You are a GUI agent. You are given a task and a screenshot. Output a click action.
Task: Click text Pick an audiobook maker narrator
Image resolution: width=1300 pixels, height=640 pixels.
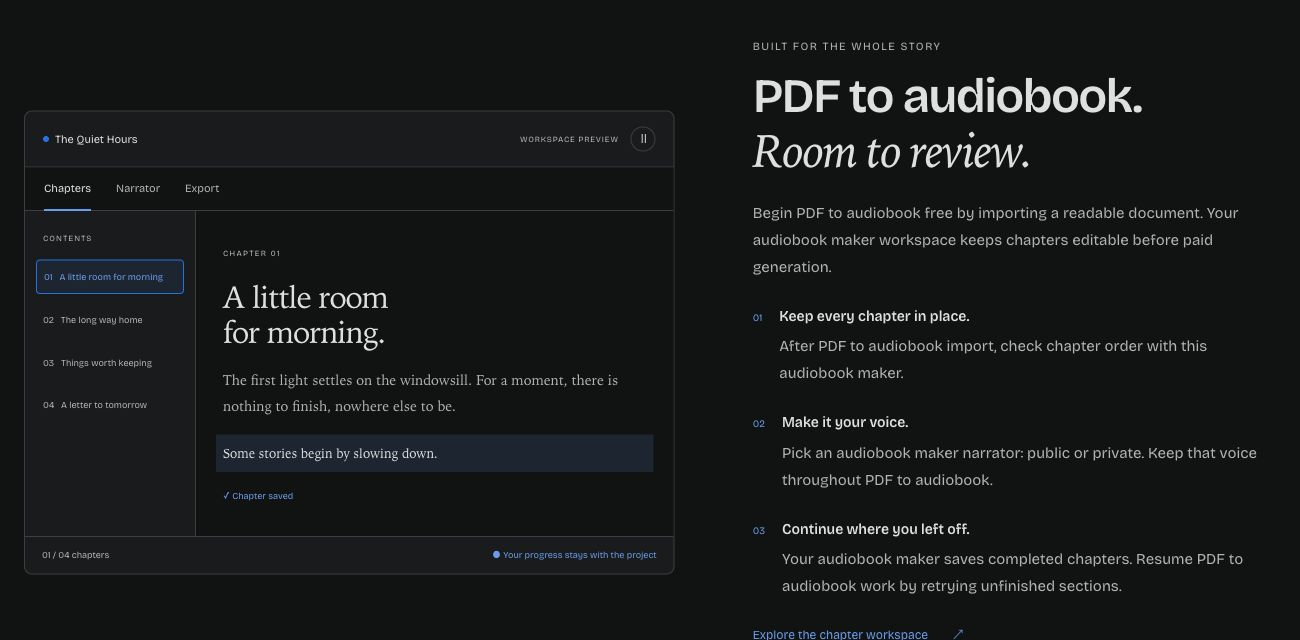tap(1019, 466)
